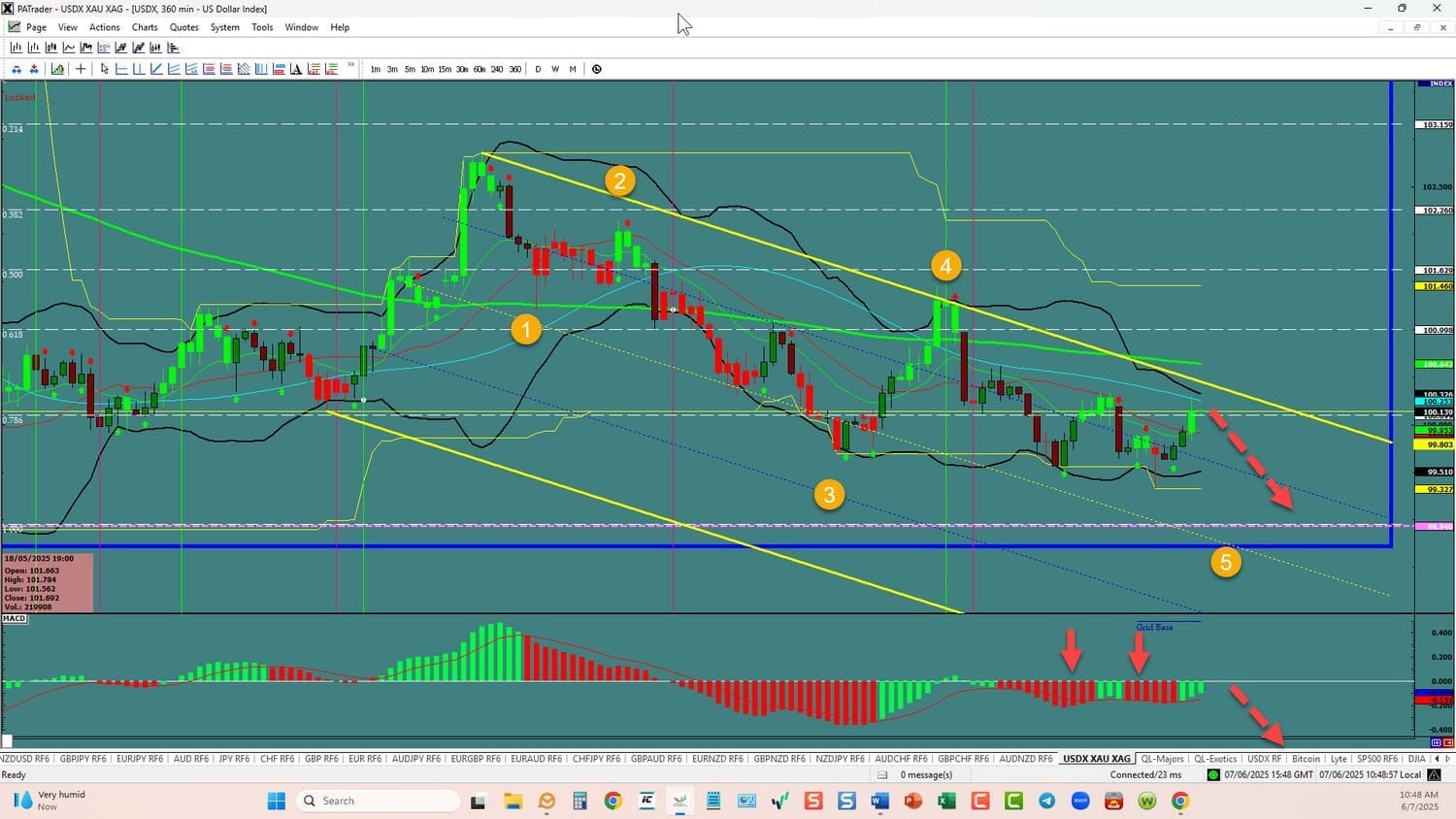
Task: Open the indicators chart icon
Action: tap(57, 69)
